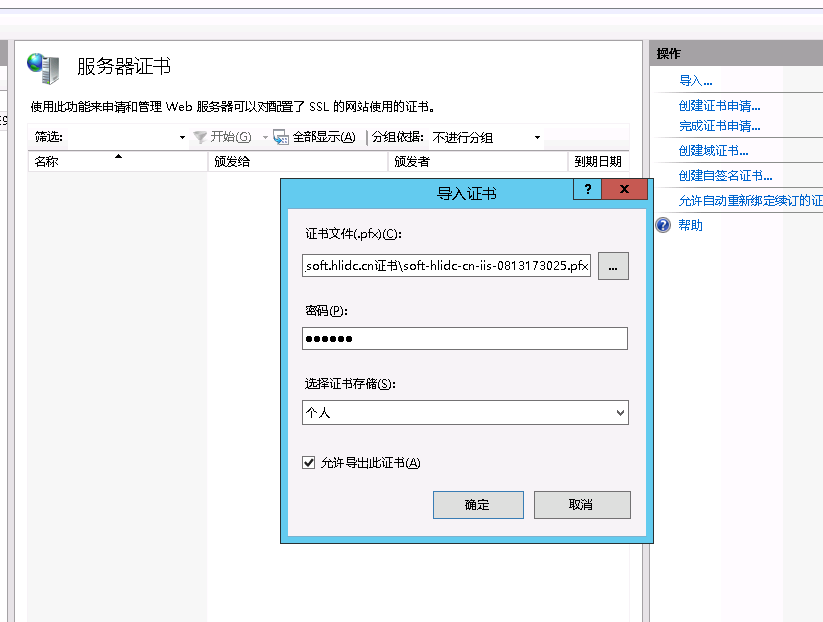Open 创建证书申请... action

point(719,106)
